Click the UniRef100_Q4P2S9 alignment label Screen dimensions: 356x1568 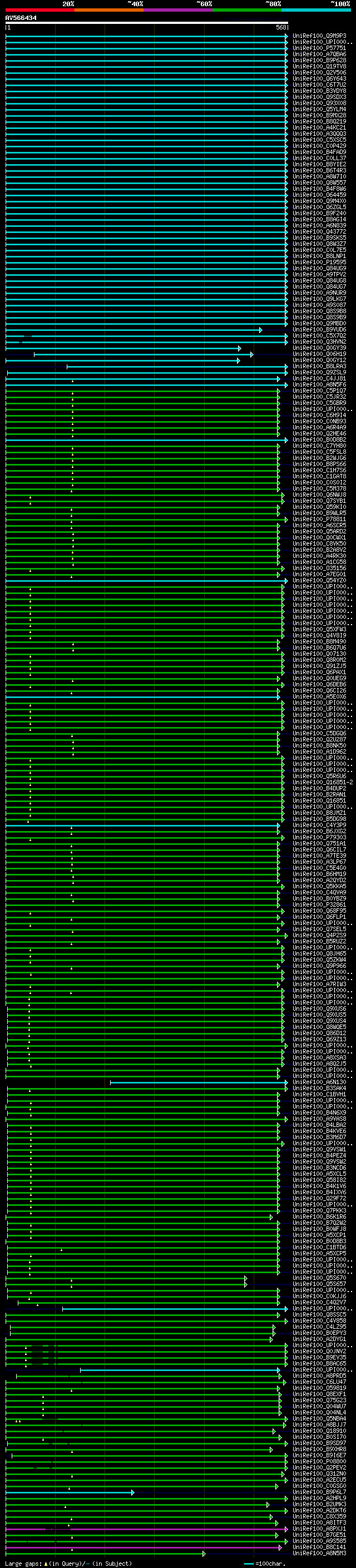point(319,936)
